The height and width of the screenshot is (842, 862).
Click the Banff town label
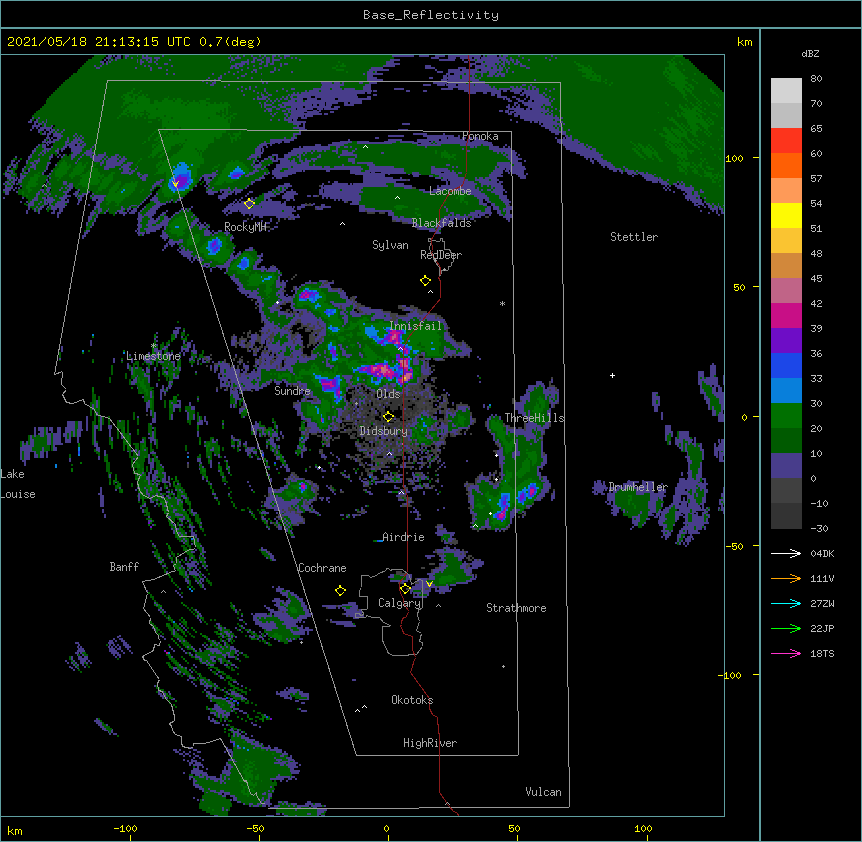point(124,567)
